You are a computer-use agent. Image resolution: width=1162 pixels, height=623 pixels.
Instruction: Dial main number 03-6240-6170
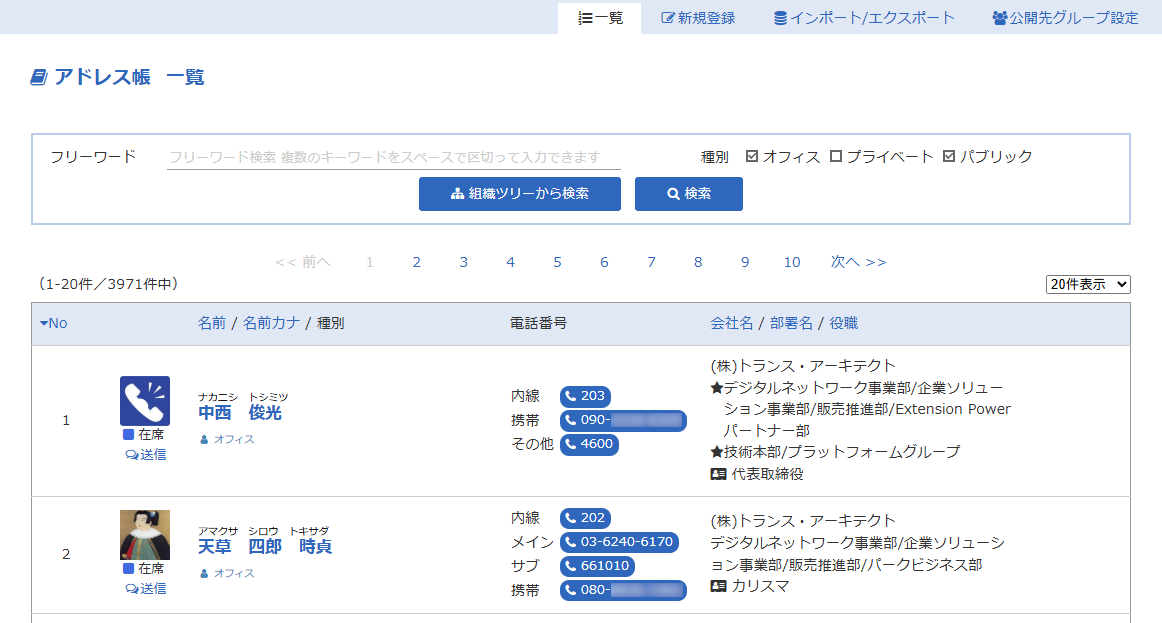click(619, 542)
